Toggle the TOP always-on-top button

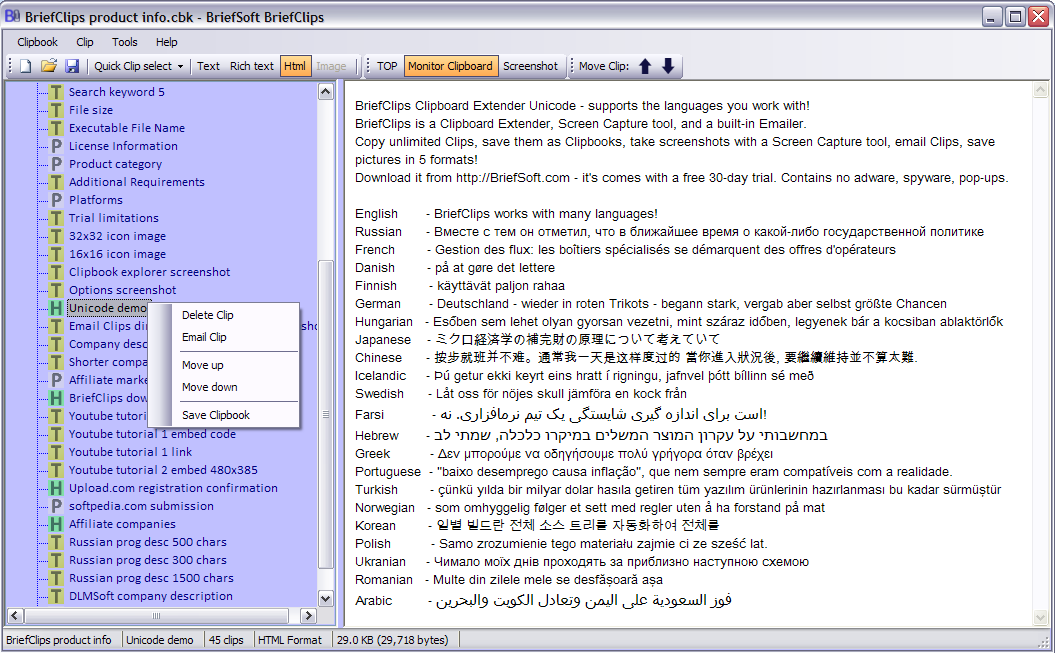point(387,66)
